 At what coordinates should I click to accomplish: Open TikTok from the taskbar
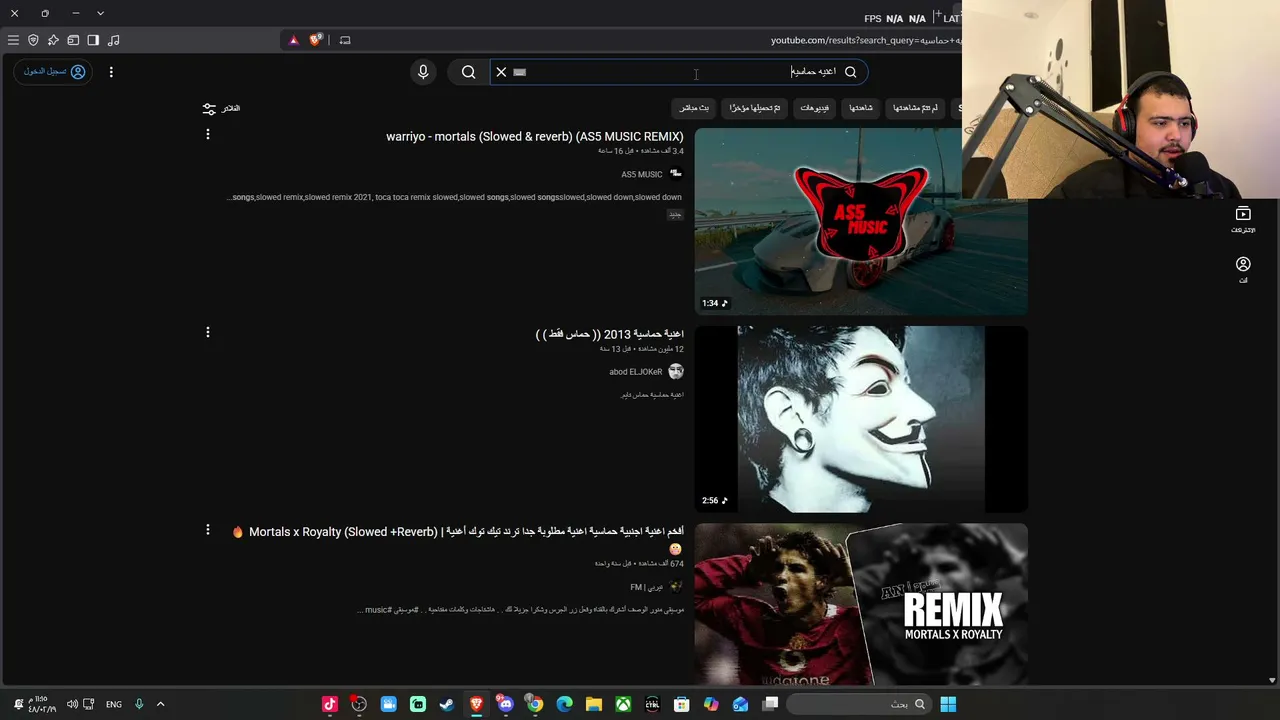[x=330, y=704]
